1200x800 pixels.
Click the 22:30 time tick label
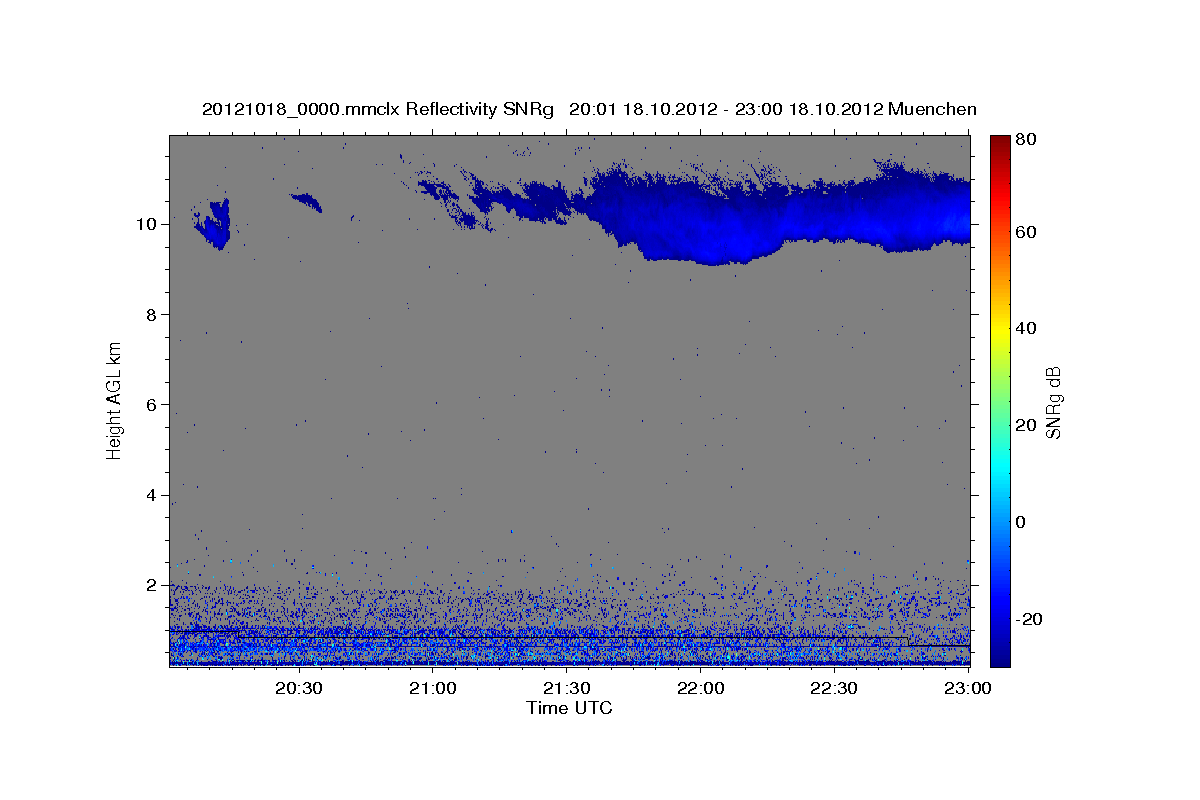click(834, 688)
